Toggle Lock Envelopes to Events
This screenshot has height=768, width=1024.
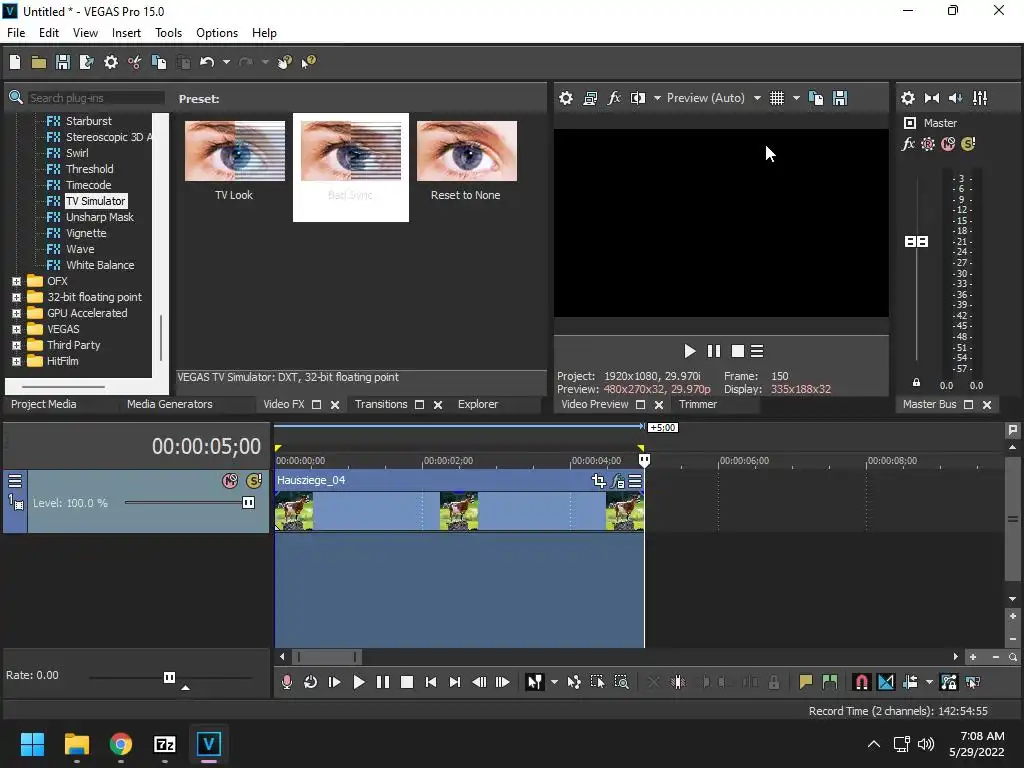pos(949,682)
